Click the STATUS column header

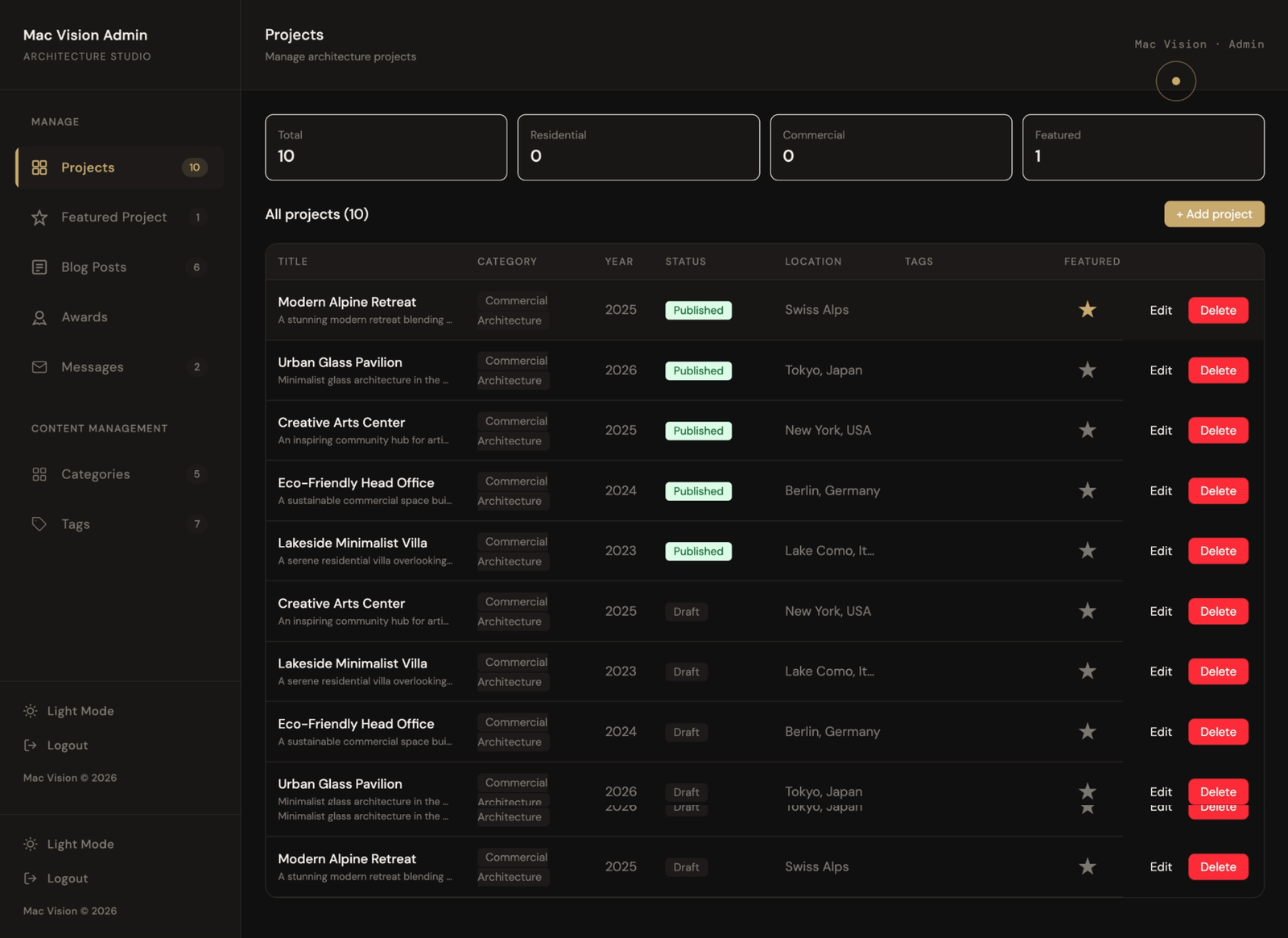click(x=686, y=262)
